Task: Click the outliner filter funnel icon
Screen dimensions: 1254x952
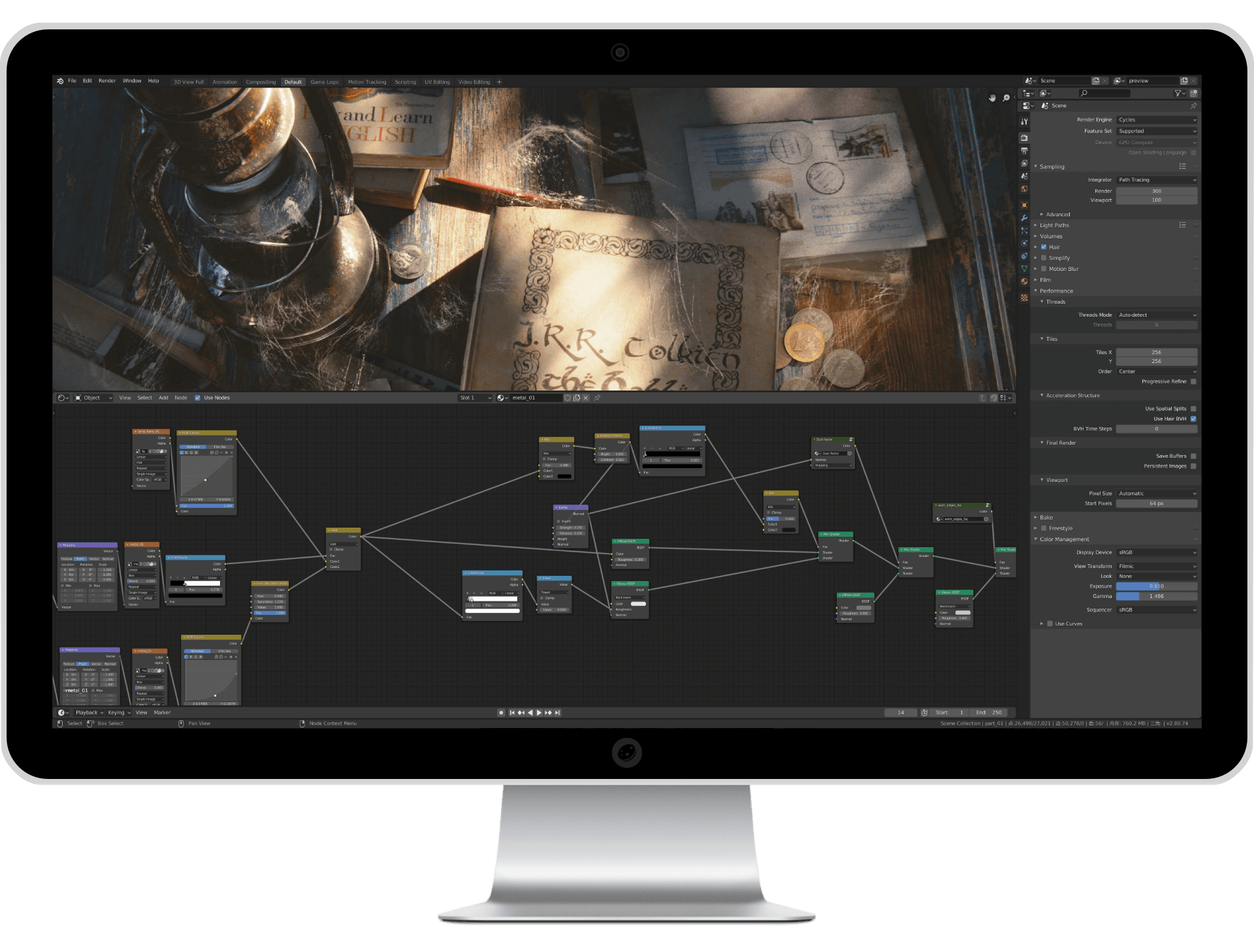Action: pyautogui.click(x=1178, y=93)
